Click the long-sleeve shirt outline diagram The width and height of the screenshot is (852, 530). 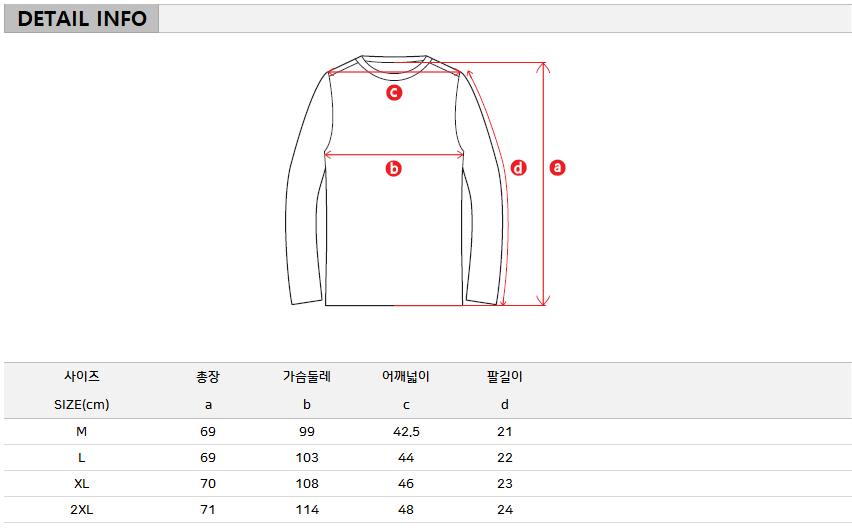(x=396, y=180)
